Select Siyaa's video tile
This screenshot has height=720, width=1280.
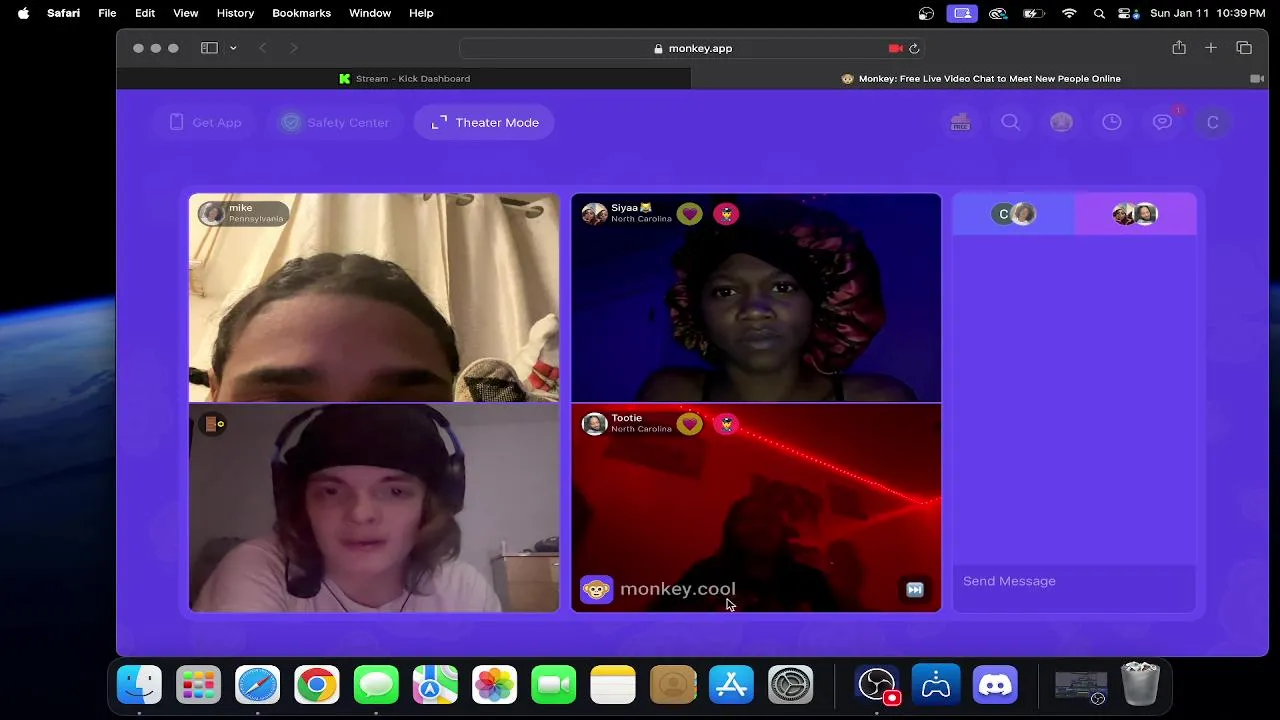tap(756, 297)
